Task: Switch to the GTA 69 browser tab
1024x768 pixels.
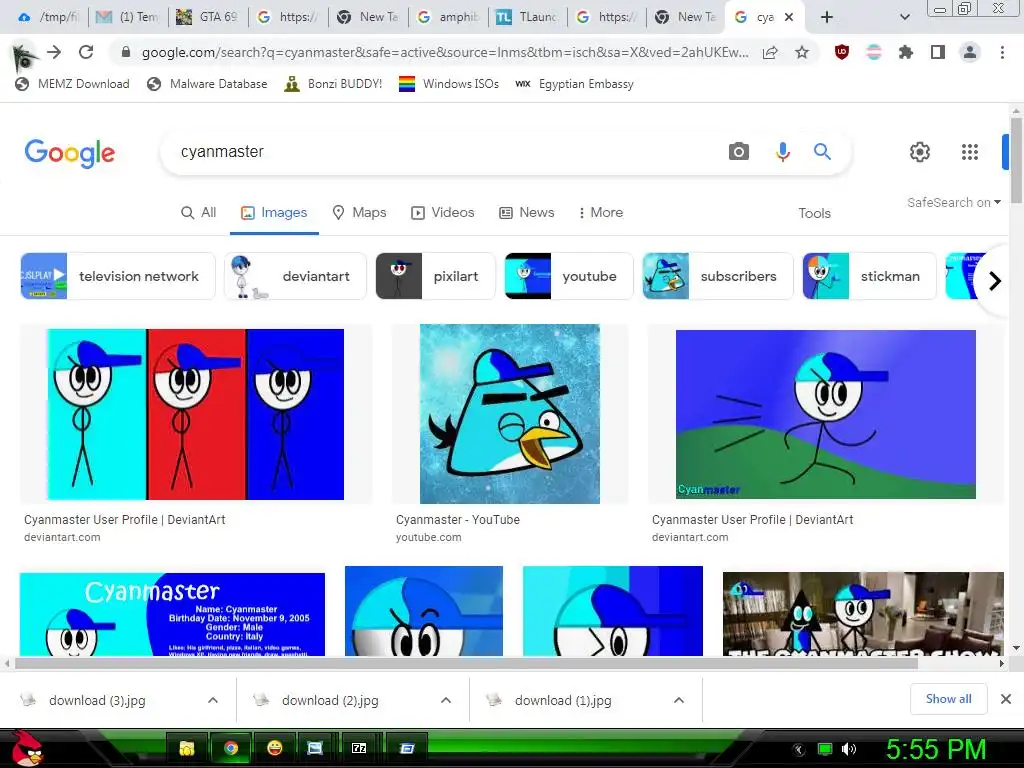Action: 208,17
